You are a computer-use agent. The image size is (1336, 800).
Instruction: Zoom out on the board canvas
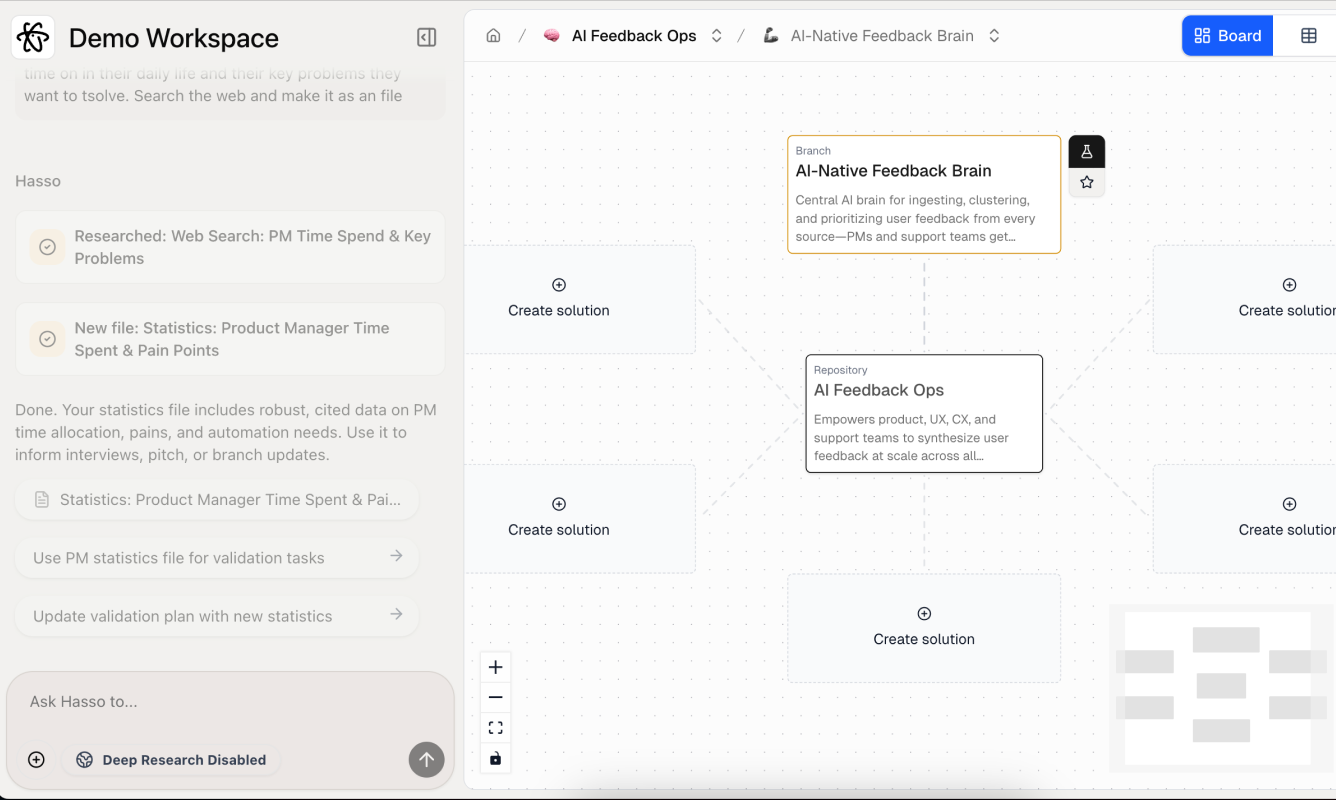[495, 697]
